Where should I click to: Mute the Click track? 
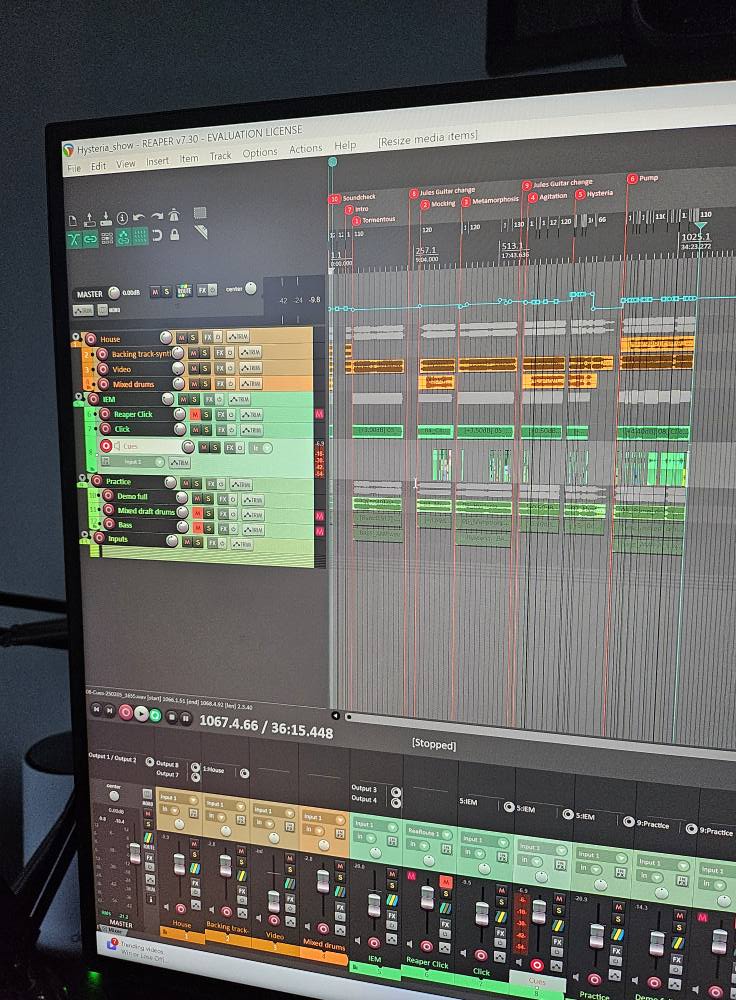[196, 430]
